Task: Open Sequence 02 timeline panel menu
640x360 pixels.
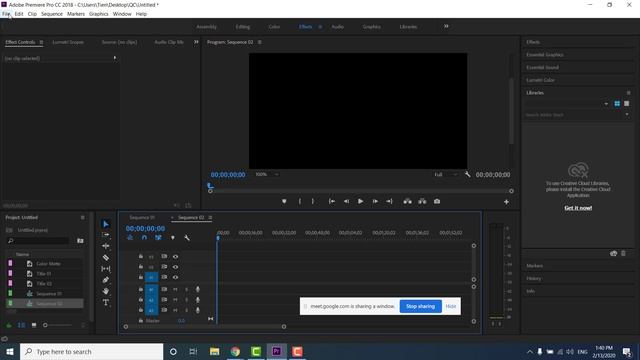Action: [x=210, y=218]
